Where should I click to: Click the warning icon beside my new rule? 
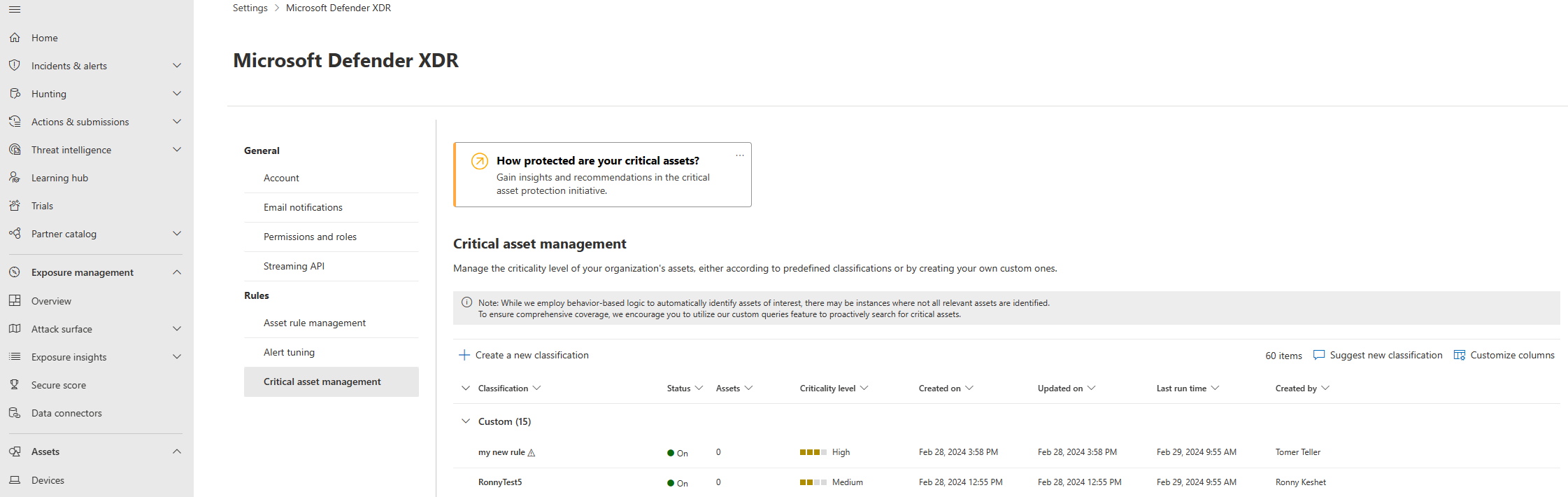[x=532, y=453]
